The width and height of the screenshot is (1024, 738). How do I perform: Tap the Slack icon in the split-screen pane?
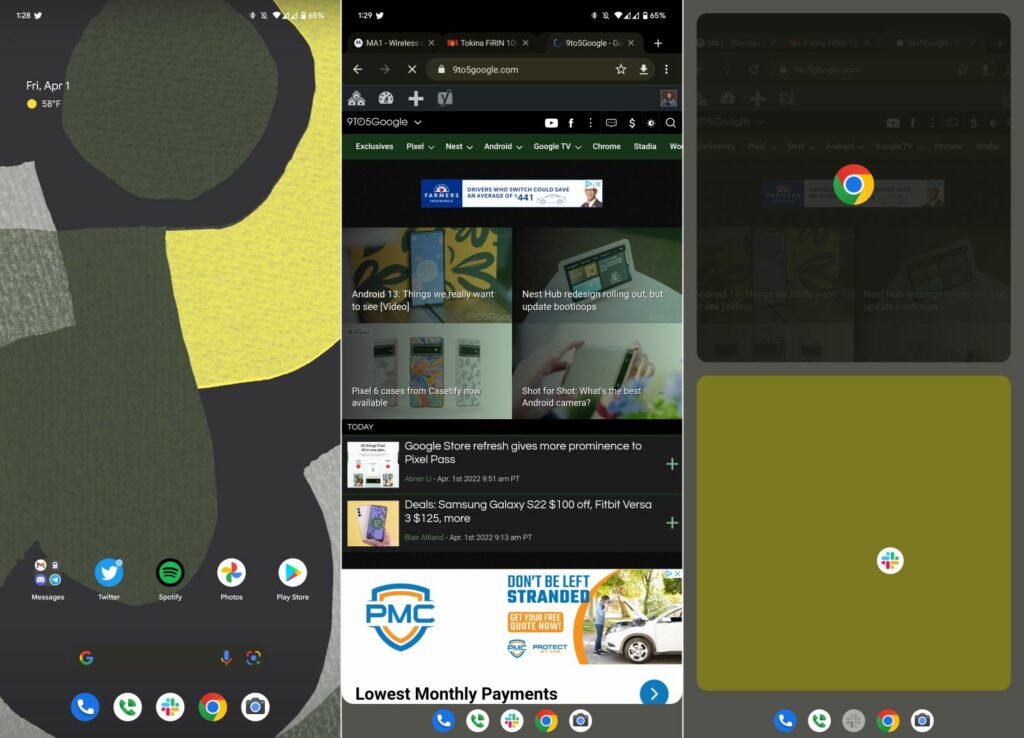889,560
